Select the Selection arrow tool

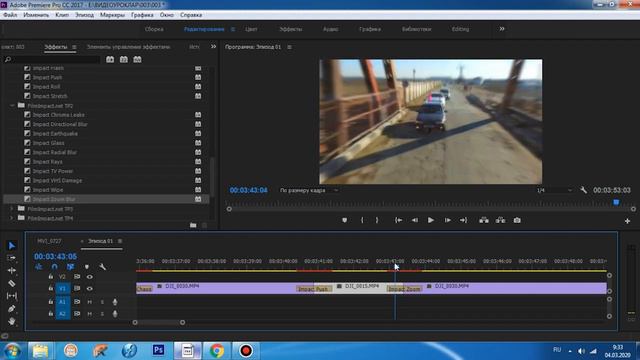(11, 245)
